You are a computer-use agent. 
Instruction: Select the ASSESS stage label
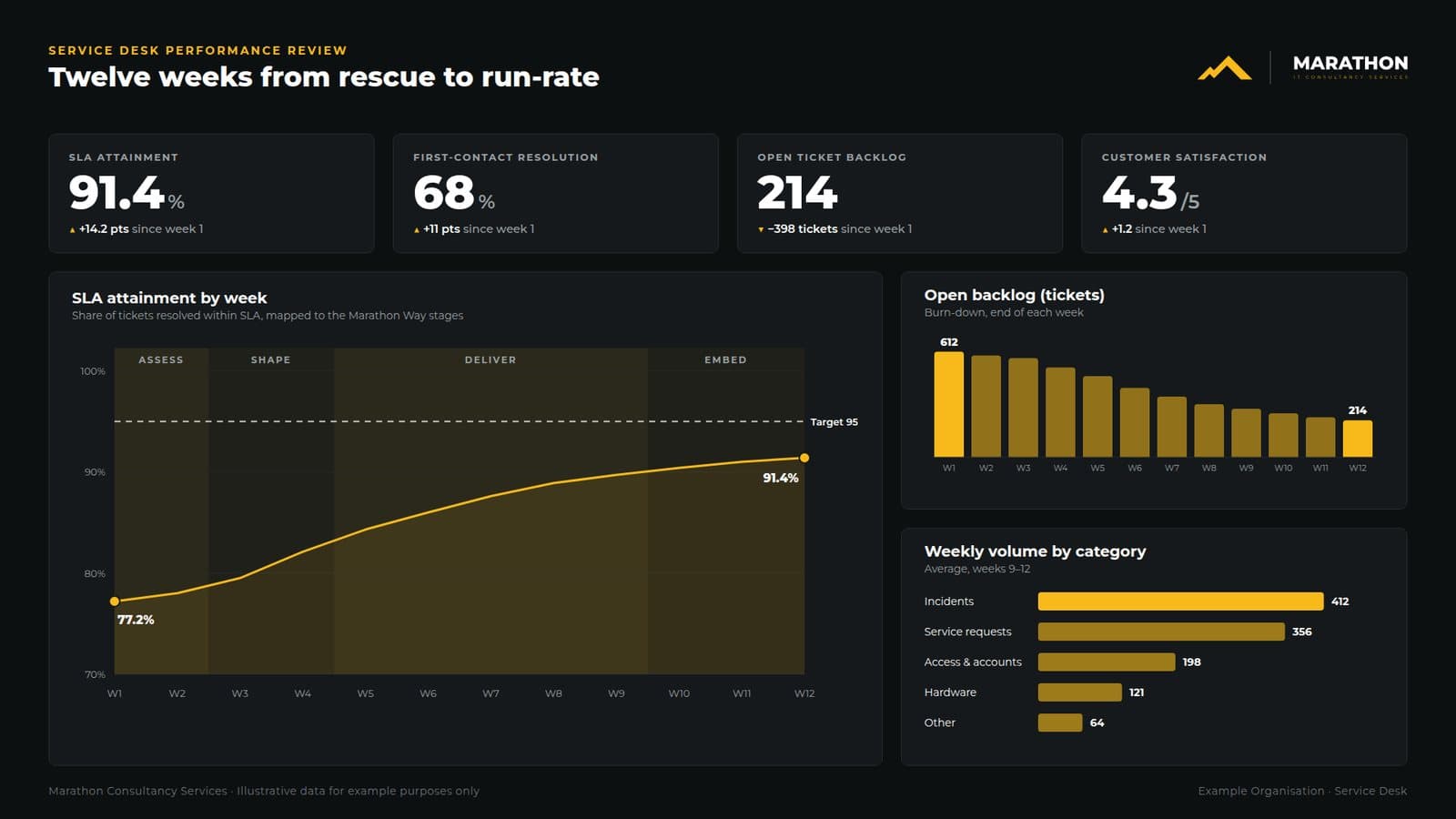click(x=161, y=360)
